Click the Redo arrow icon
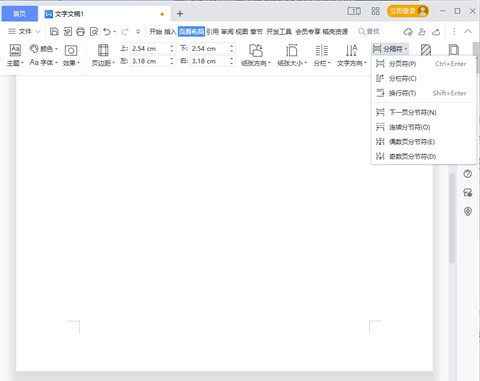The image size is (480, 381). coord(125,32)
